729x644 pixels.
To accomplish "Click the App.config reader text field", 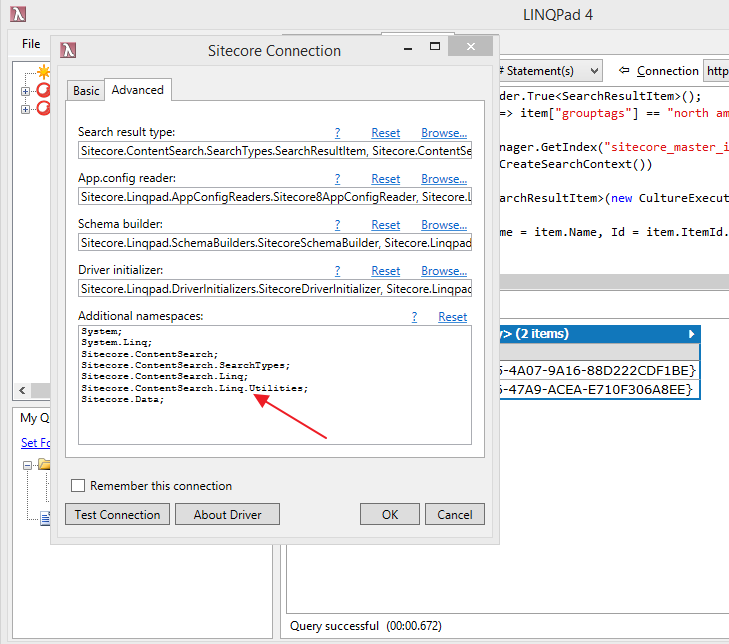I will (275, 197).
